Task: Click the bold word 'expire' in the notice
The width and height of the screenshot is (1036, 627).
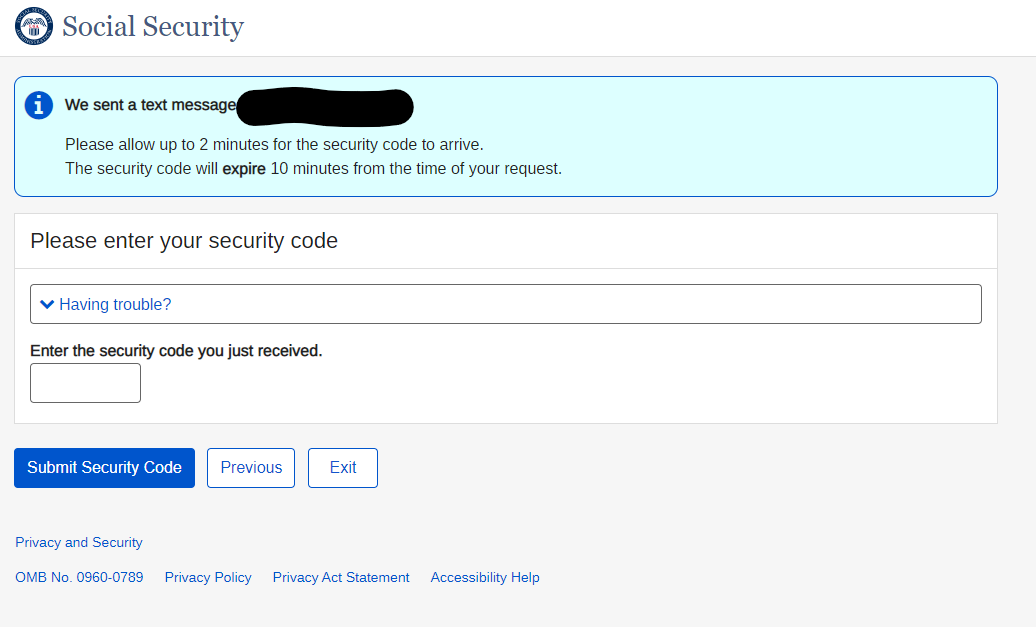Action: pyautogui.click(x=244, y=168)
